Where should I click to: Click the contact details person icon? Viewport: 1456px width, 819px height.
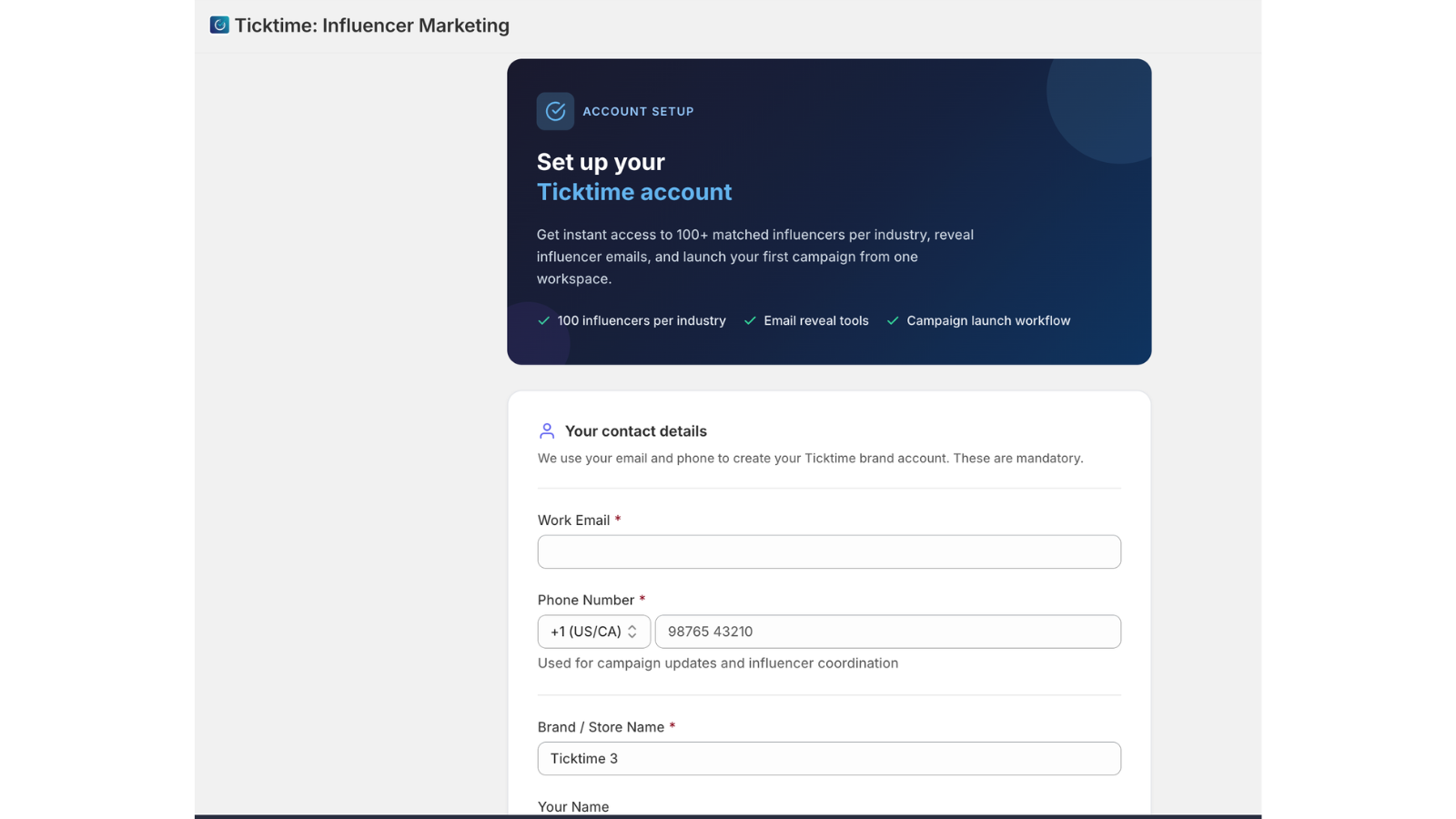(547, 430)
